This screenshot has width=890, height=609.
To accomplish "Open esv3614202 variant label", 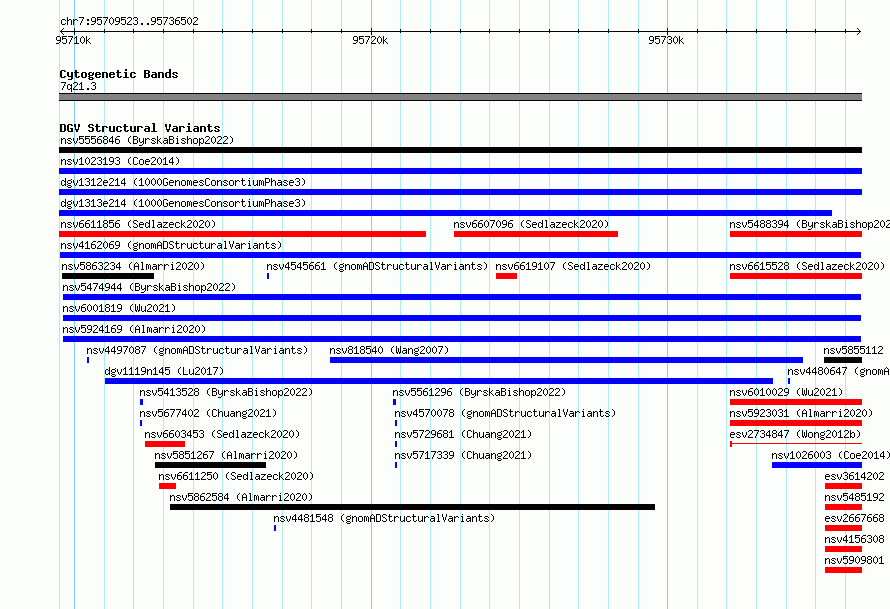I will [x=854, y=476].
